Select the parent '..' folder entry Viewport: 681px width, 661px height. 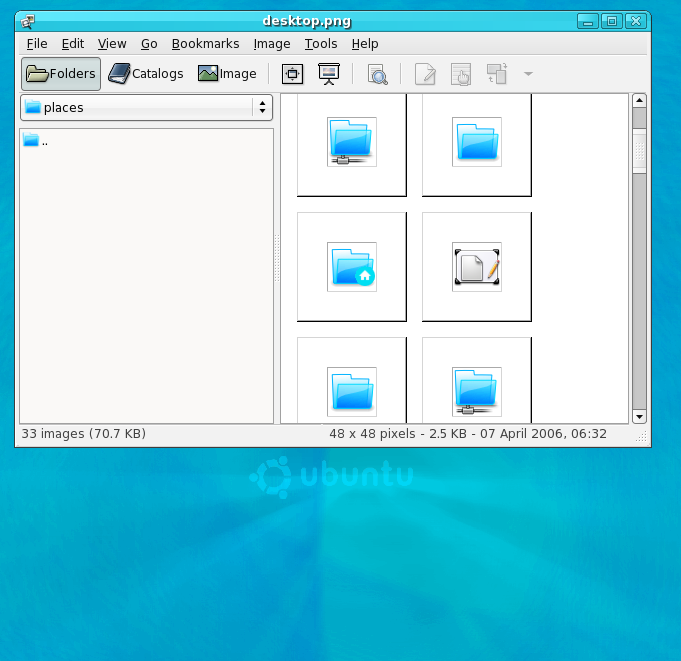tap(35, 141)
